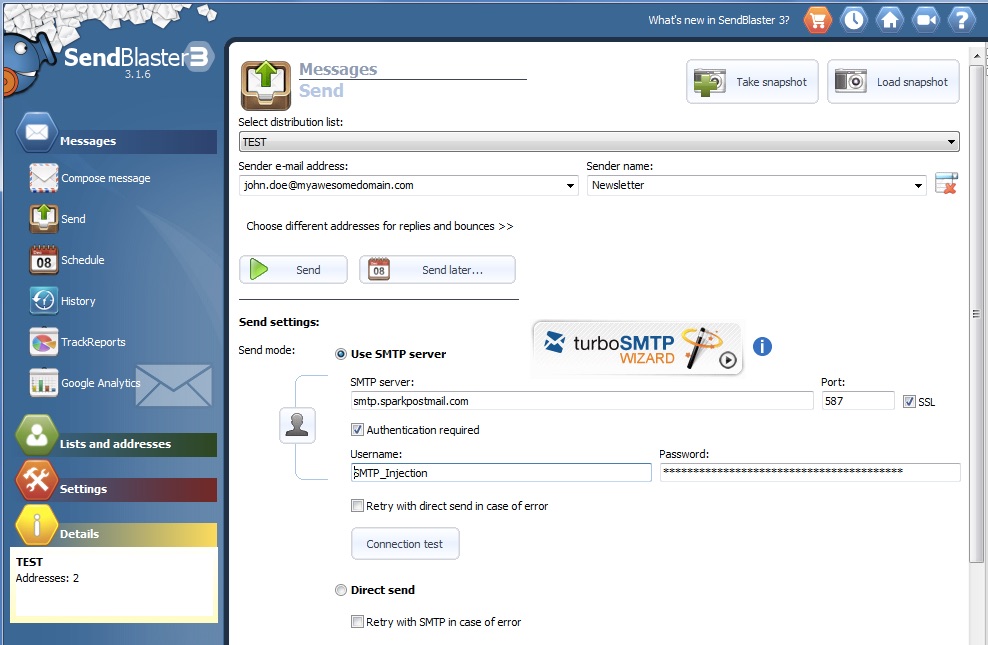This screenshot has height=645, width=988.
Task: Click the Settings tools icon
Action: (37, 481)
